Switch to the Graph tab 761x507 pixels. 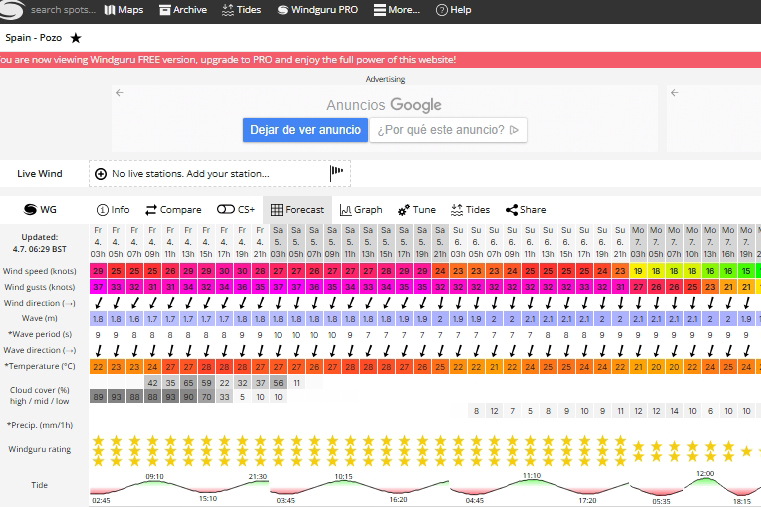[361, 210]
